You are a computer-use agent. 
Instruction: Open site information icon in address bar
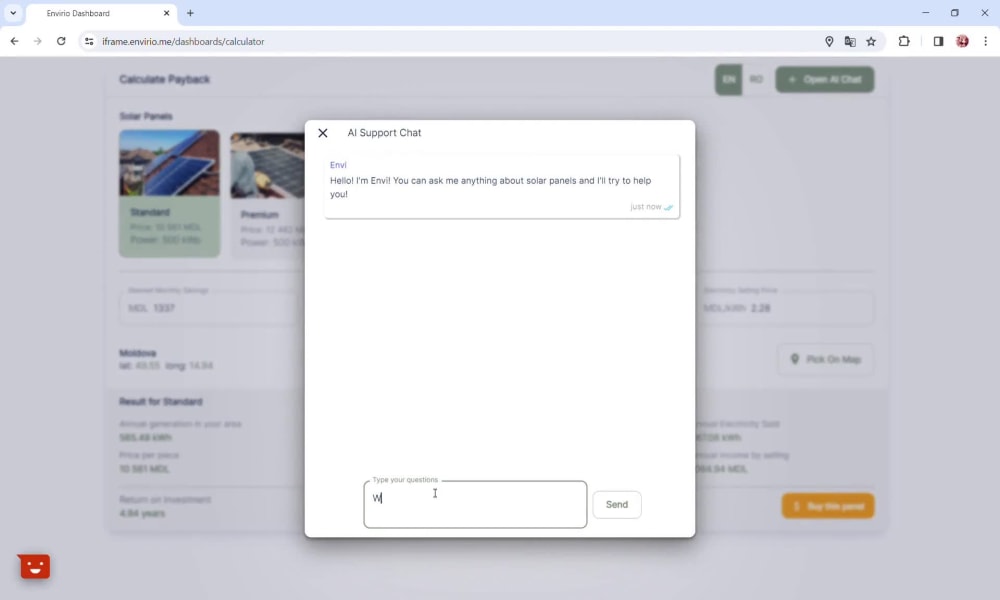[89, 41]
